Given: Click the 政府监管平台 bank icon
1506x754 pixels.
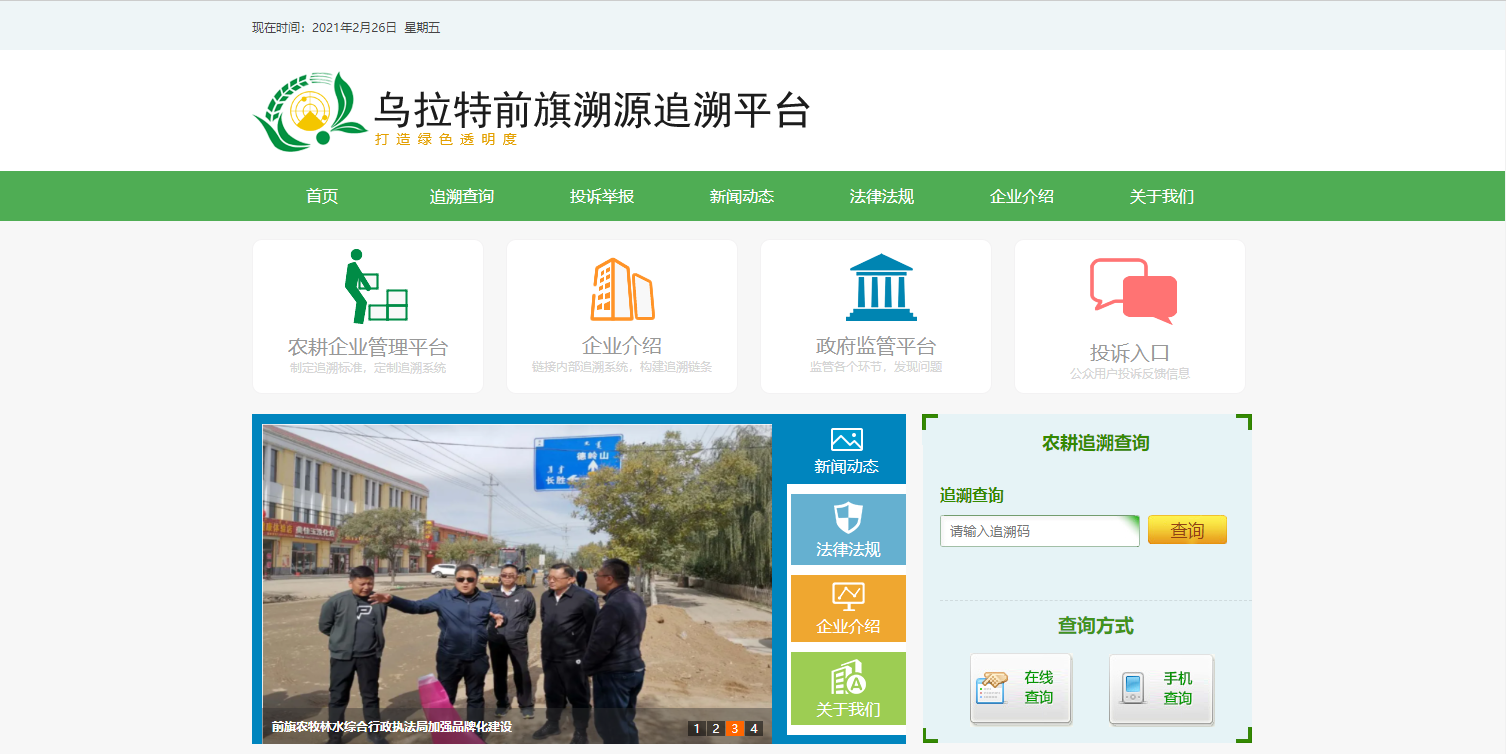Looking at the screenshot, I should point(874,283).
